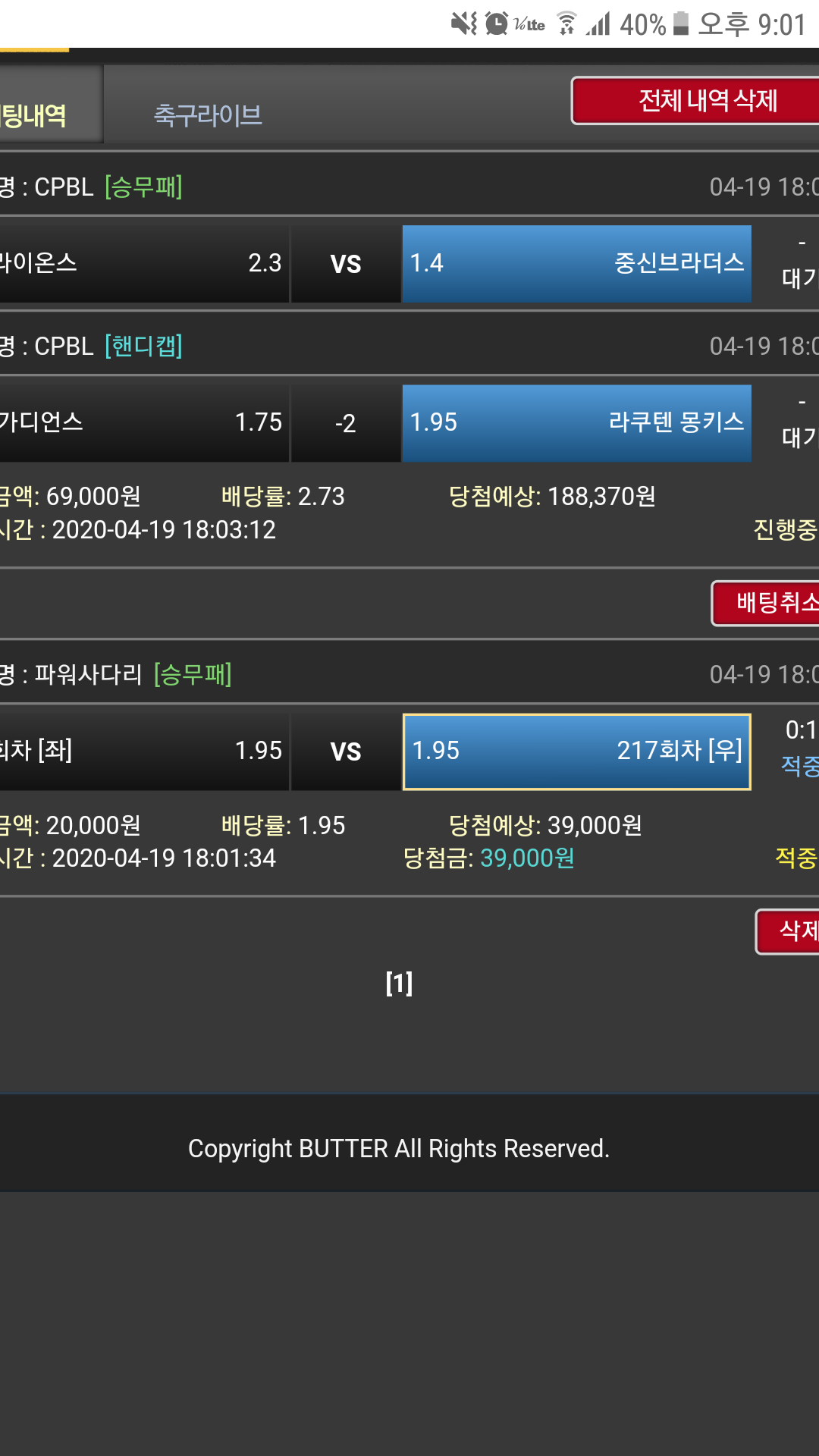Viewport: 819px width, 1456px height.
Task: Select 중신브라더스 1.4 odds cell
Action: 576,263
